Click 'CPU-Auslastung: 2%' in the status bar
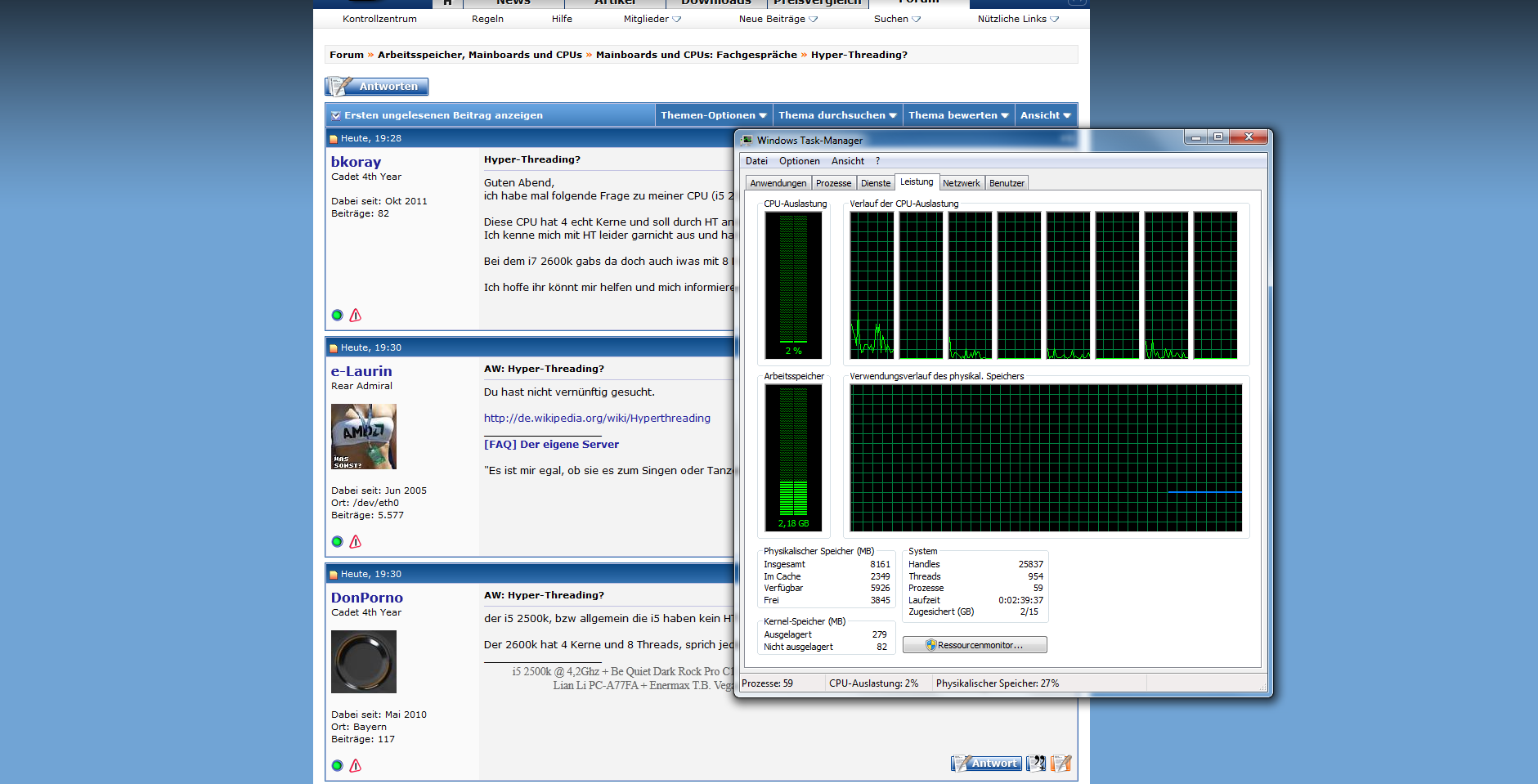1538x784 pixels. tap(873, 683)
